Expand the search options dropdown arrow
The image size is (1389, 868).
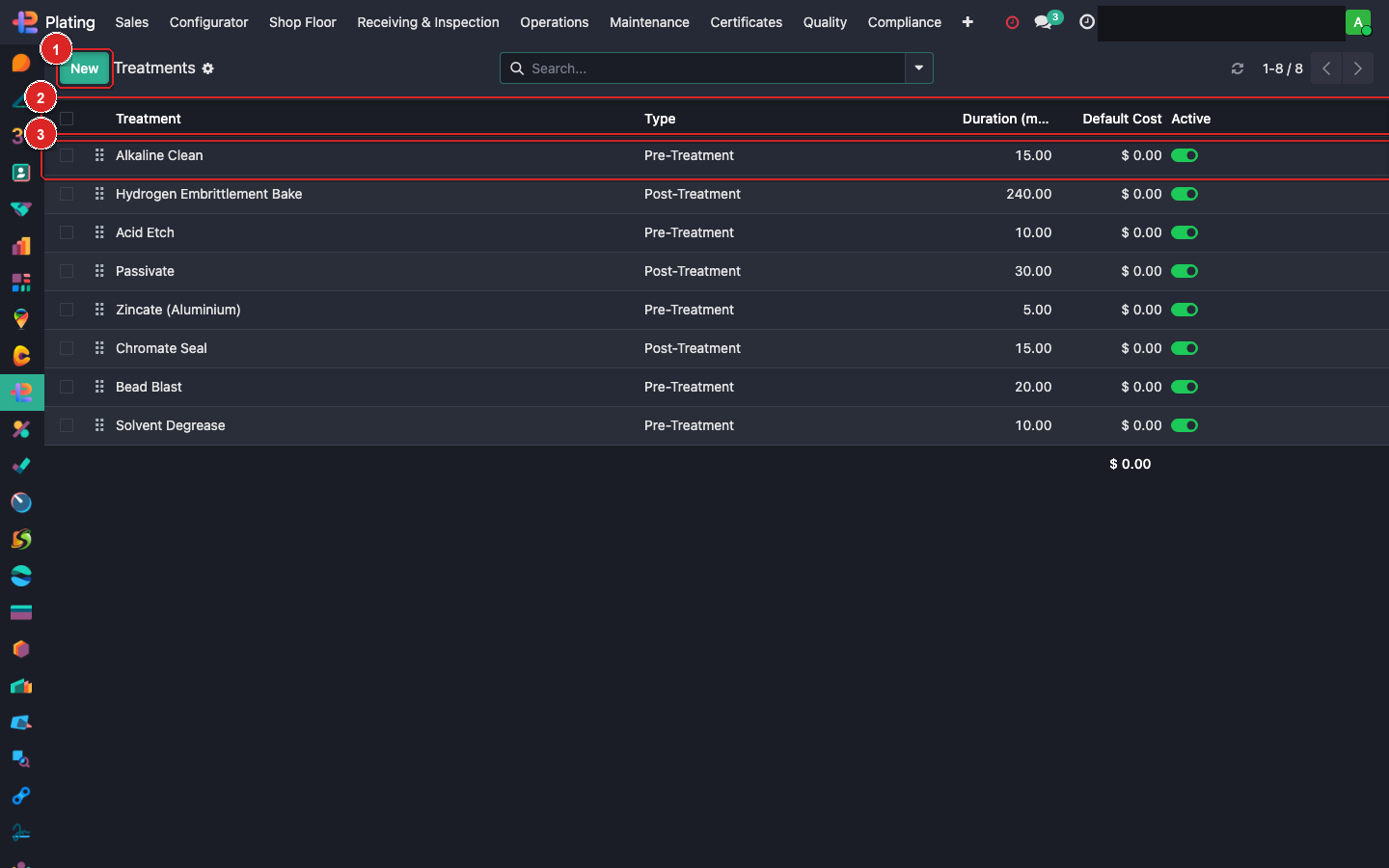(919, 68)
